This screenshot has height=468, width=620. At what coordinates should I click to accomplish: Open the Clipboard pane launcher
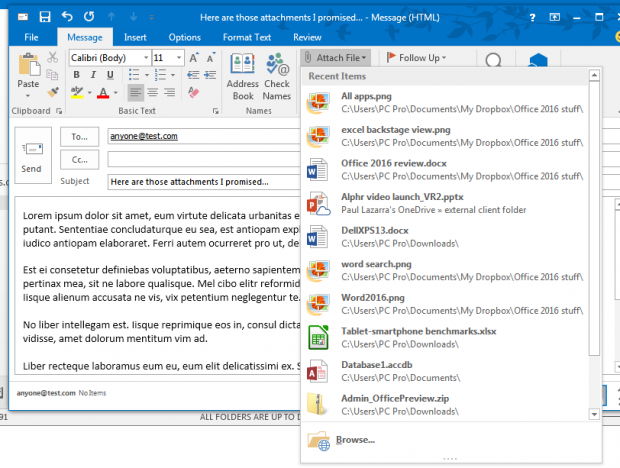pos(59,111)
